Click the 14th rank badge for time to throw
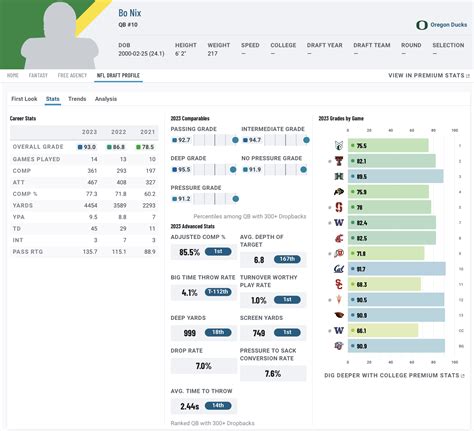 pos(218,406)
